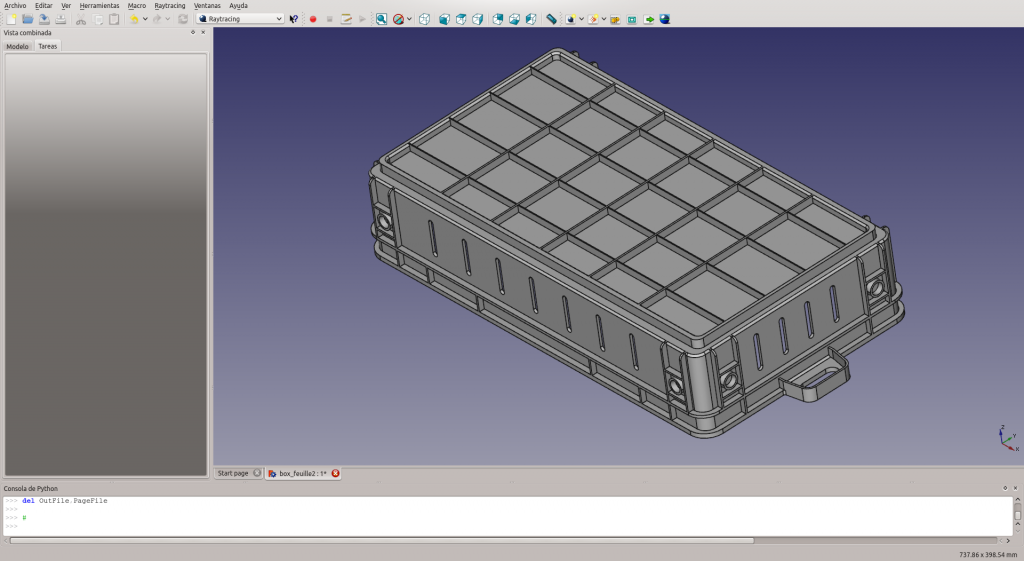The image size is (1024, 561).
Task: Open the macros dialog icon
Action: (346, 19)
